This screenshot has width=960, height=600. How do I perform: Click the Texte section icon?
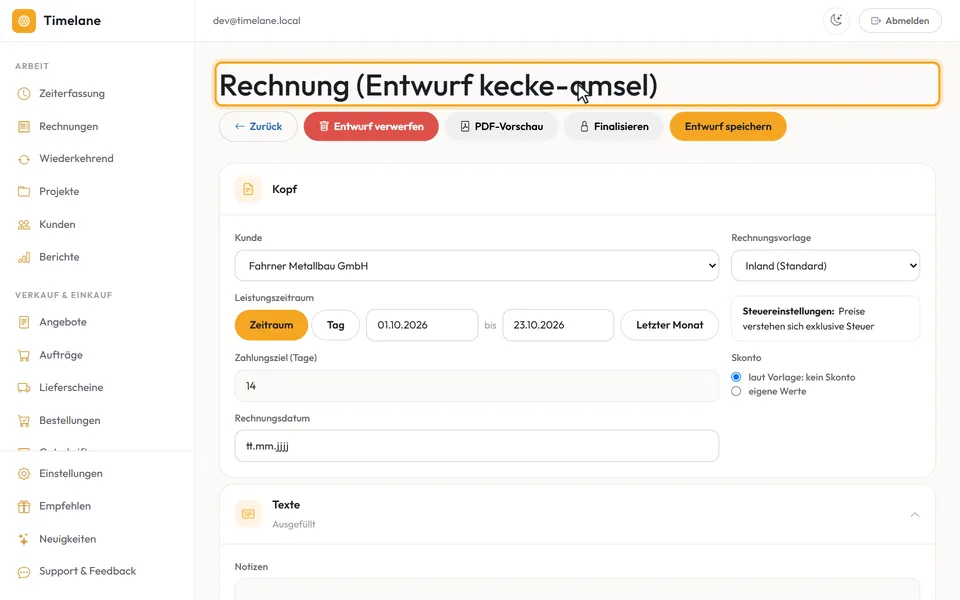pos(248,514)
